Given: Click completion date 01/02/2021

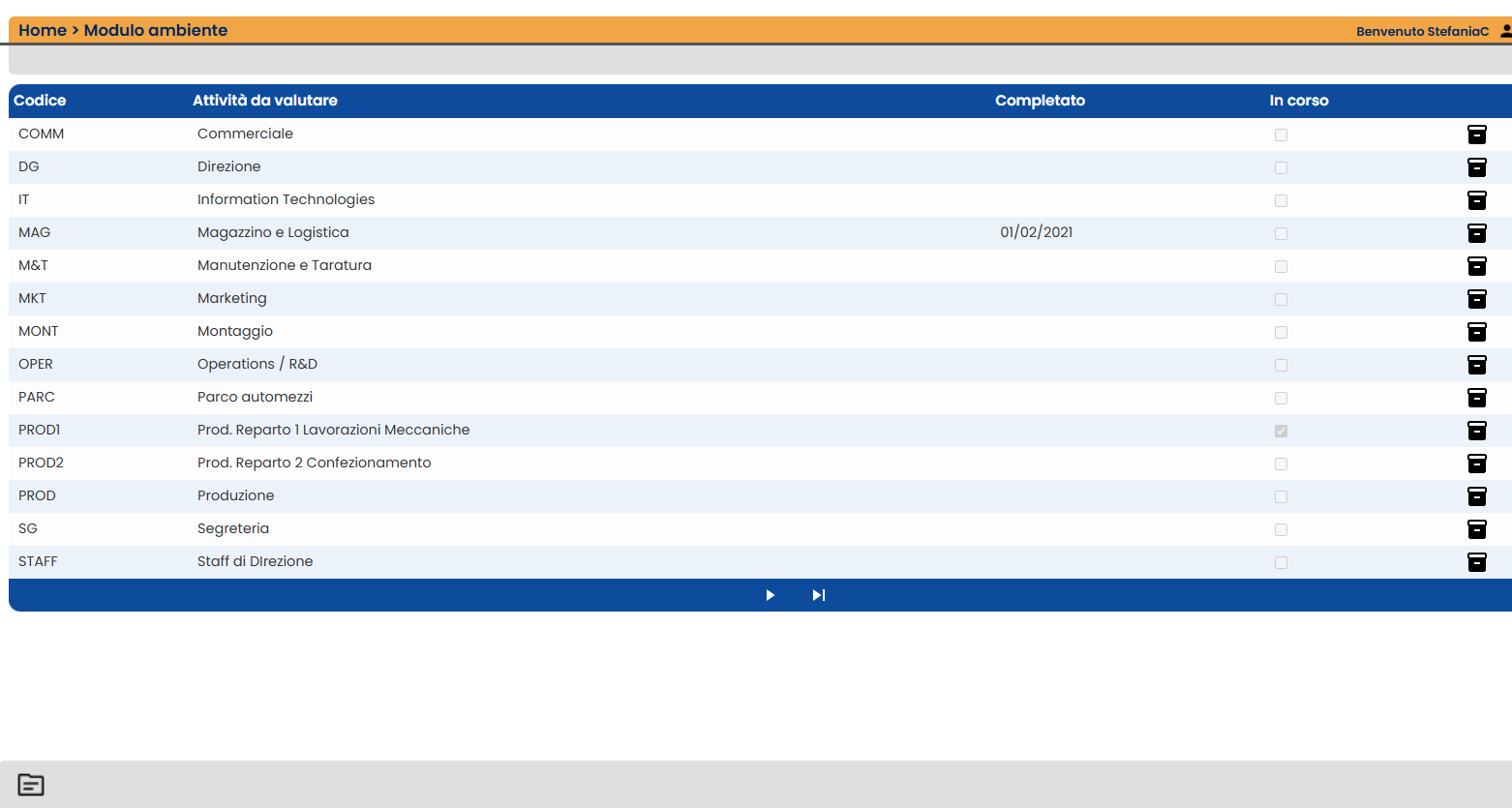Looking at the screenshot, I should point(1036,232).
